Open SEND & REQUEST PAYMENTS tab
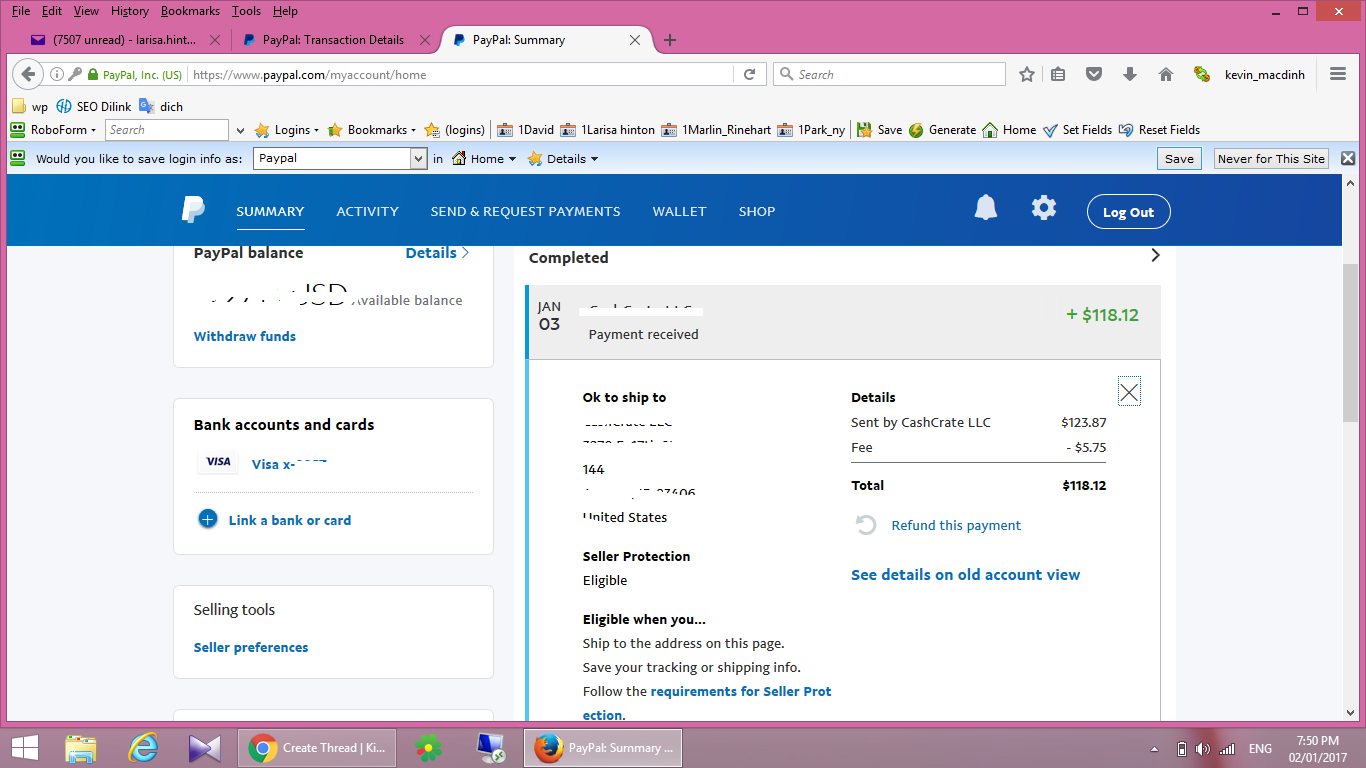1366x768 pixels. [x=525, y=211]
